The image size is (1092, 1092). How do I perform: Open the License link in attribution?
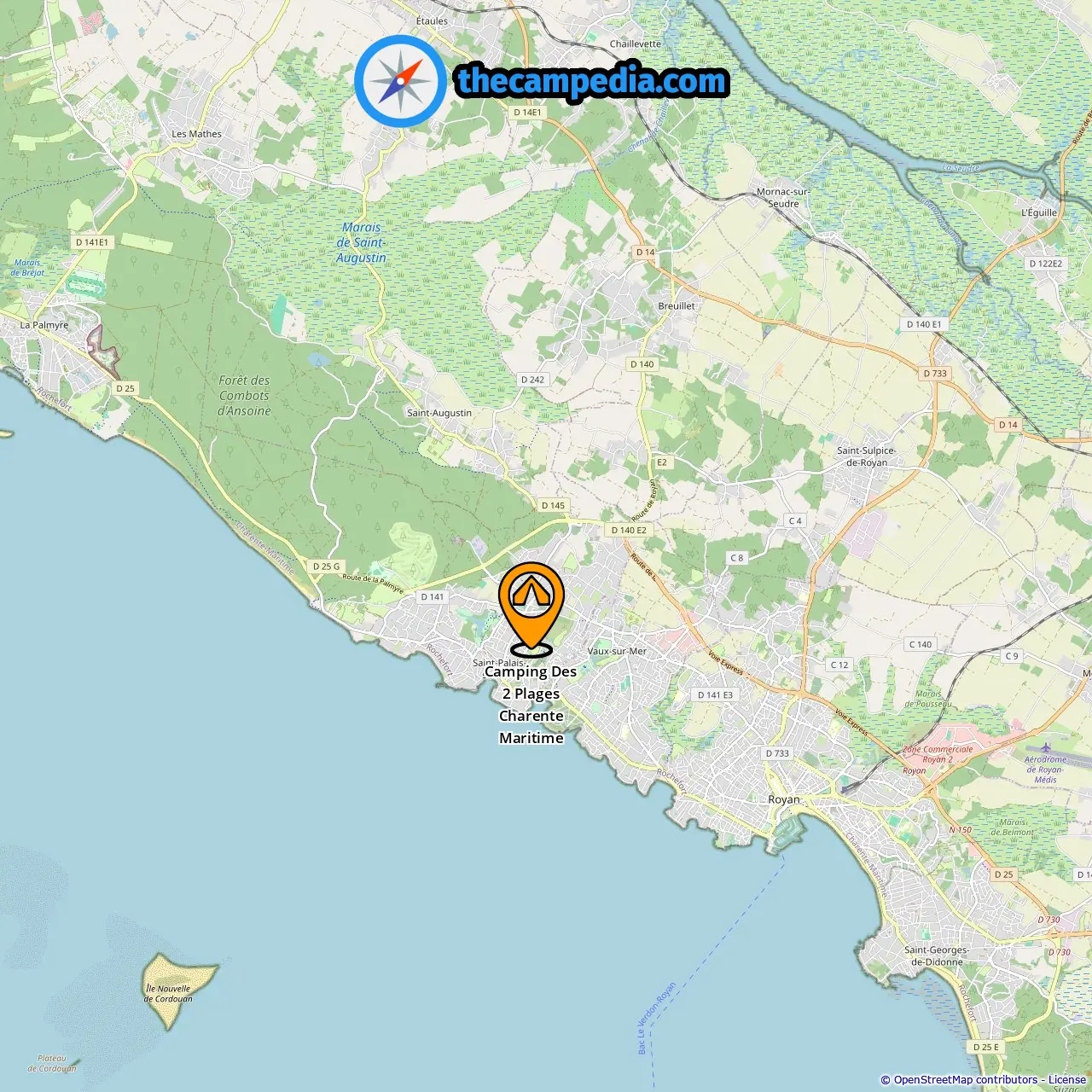1067,1080
